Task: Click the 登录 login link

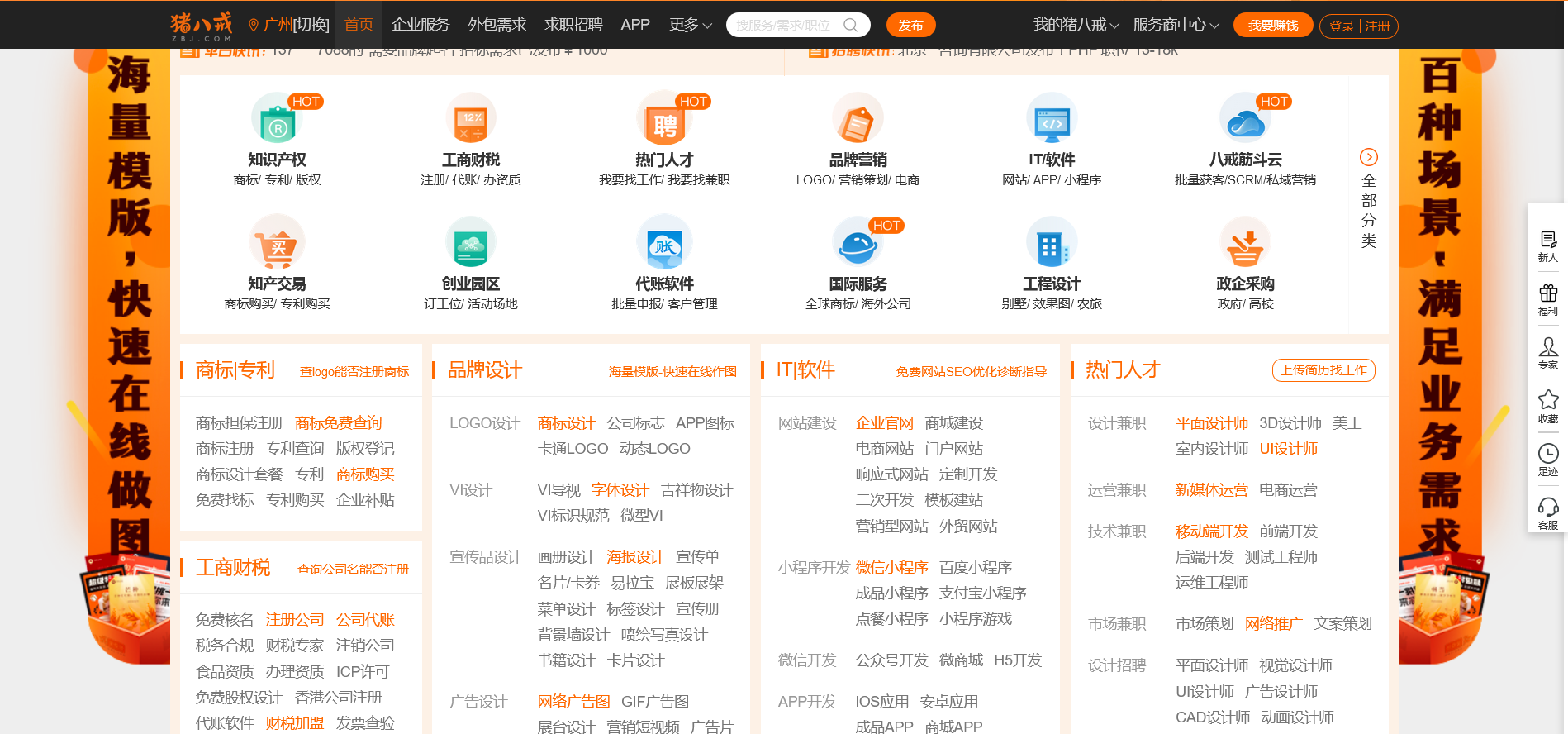Action: [1342, 26]
